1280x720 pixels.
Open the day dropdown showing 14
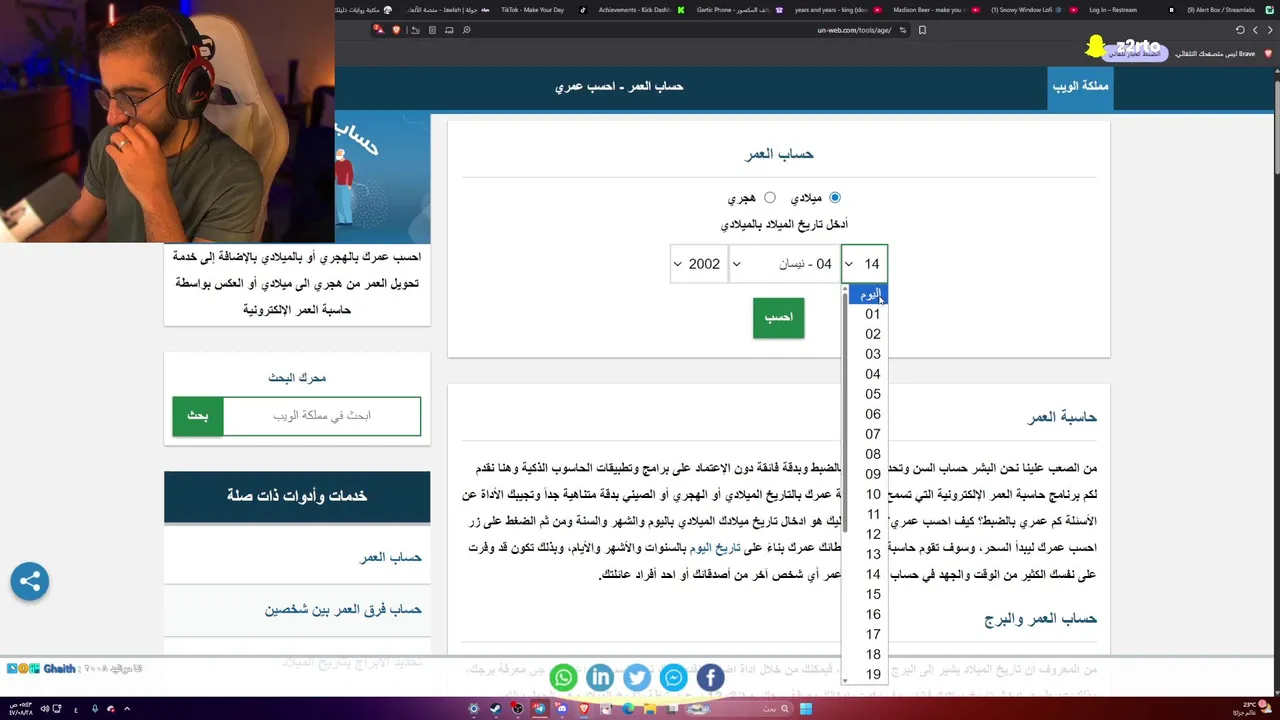point(864,264)
